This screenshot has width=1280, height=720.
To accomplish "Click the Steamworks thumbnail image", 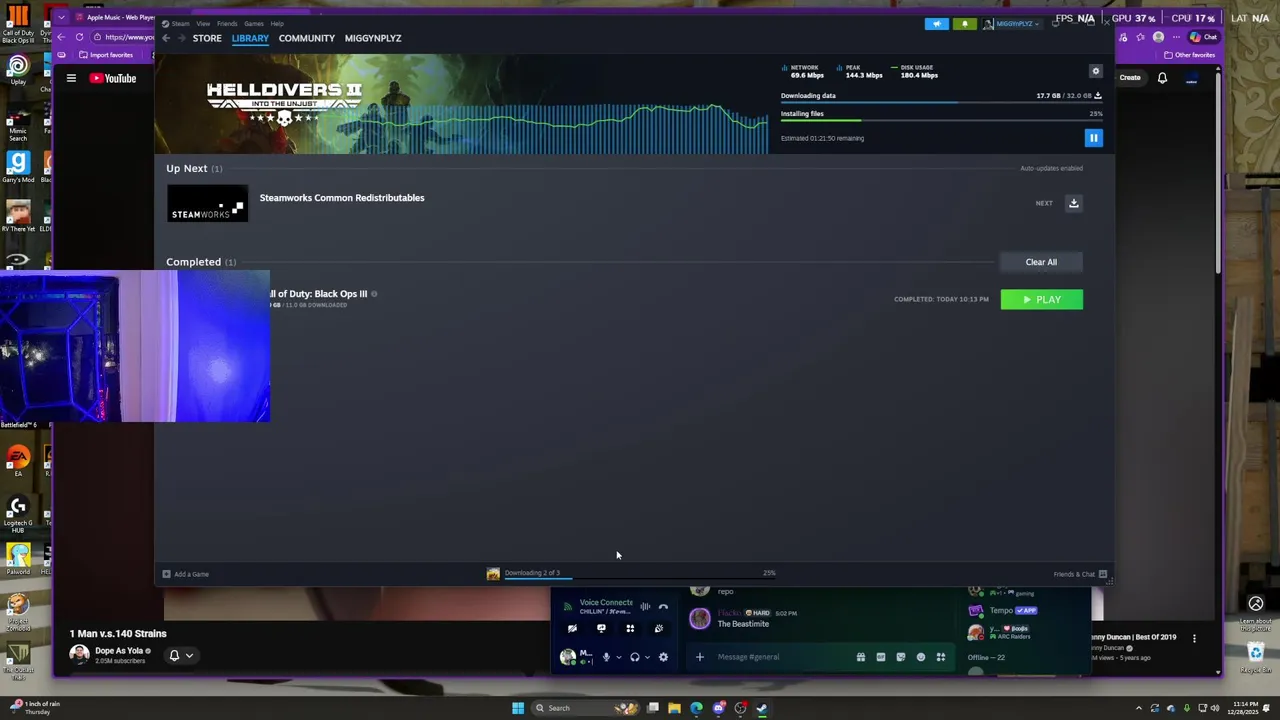I will (x=207, y=203).
